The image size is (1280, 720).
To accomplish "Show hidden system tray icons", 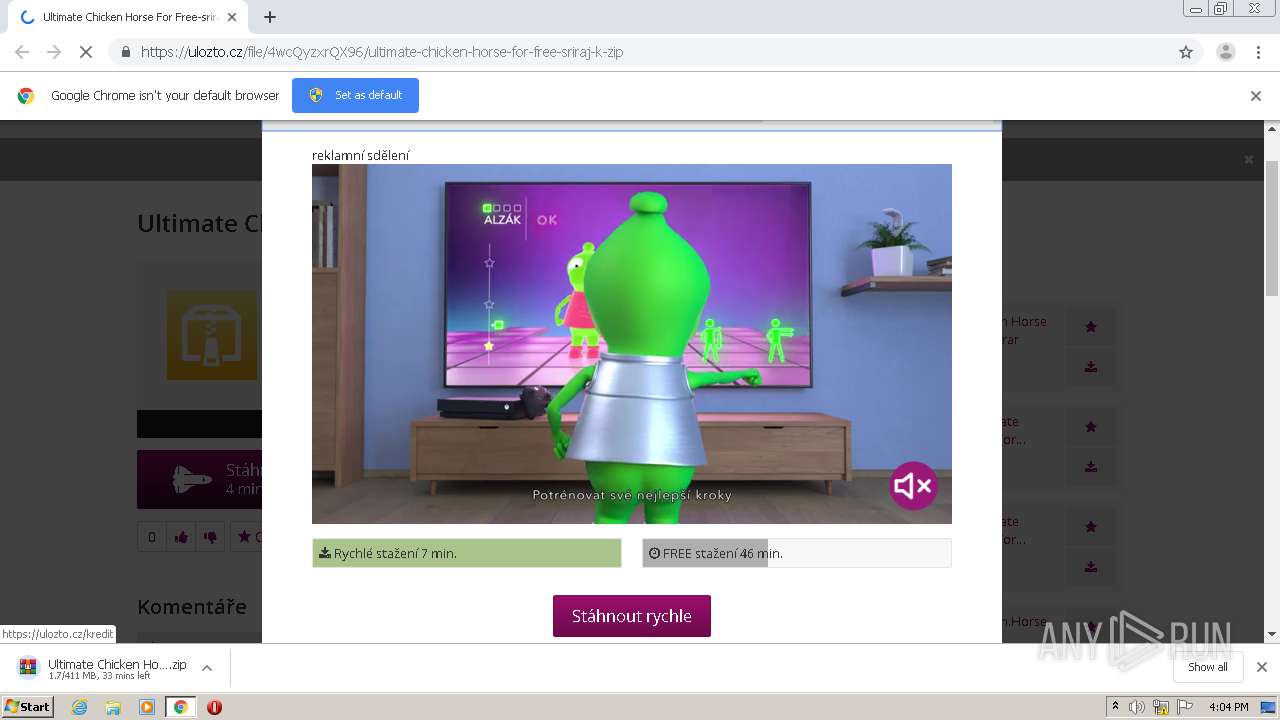I will click(1115, 707).
